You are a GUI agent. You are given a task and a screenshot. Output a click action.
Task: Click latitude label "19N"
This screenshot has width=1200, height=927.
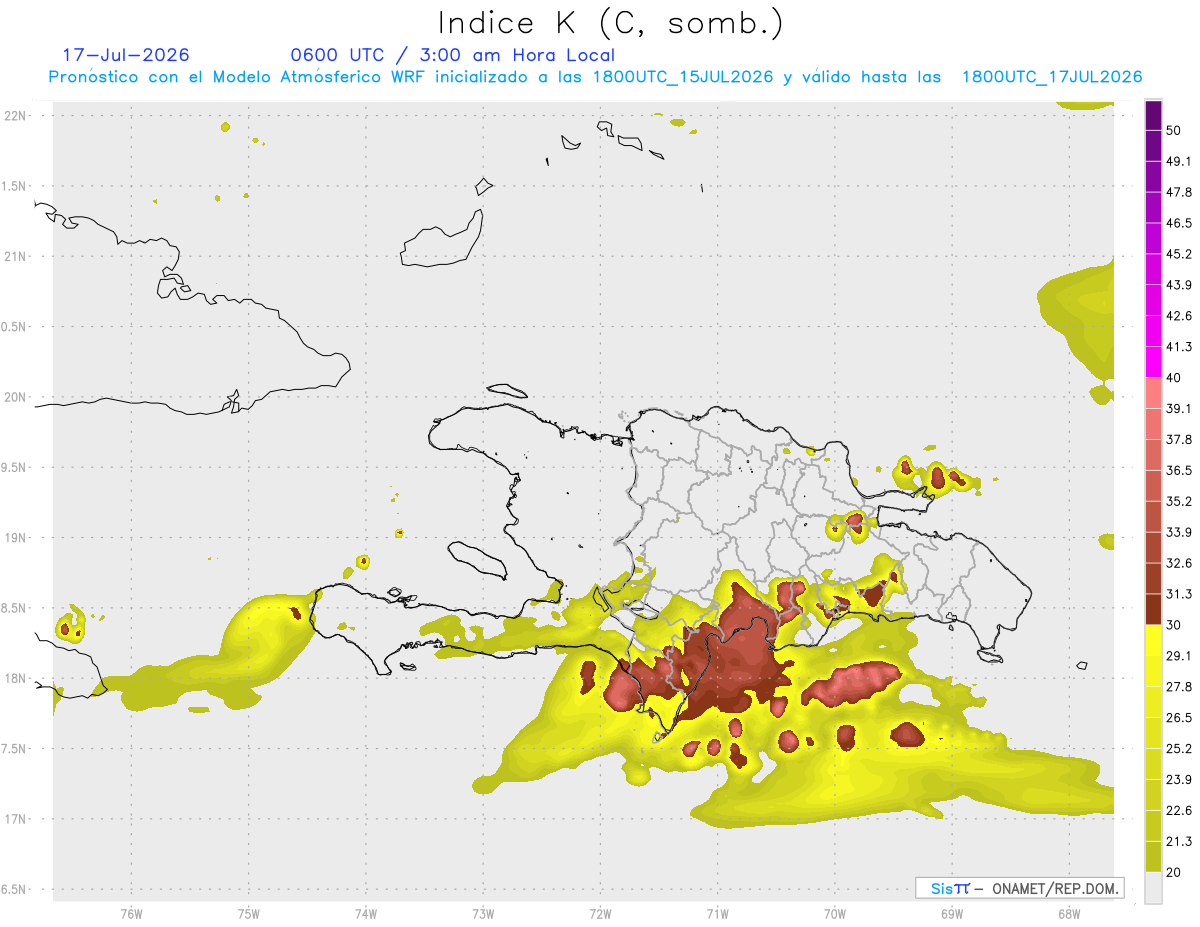[x=17, y=538]
